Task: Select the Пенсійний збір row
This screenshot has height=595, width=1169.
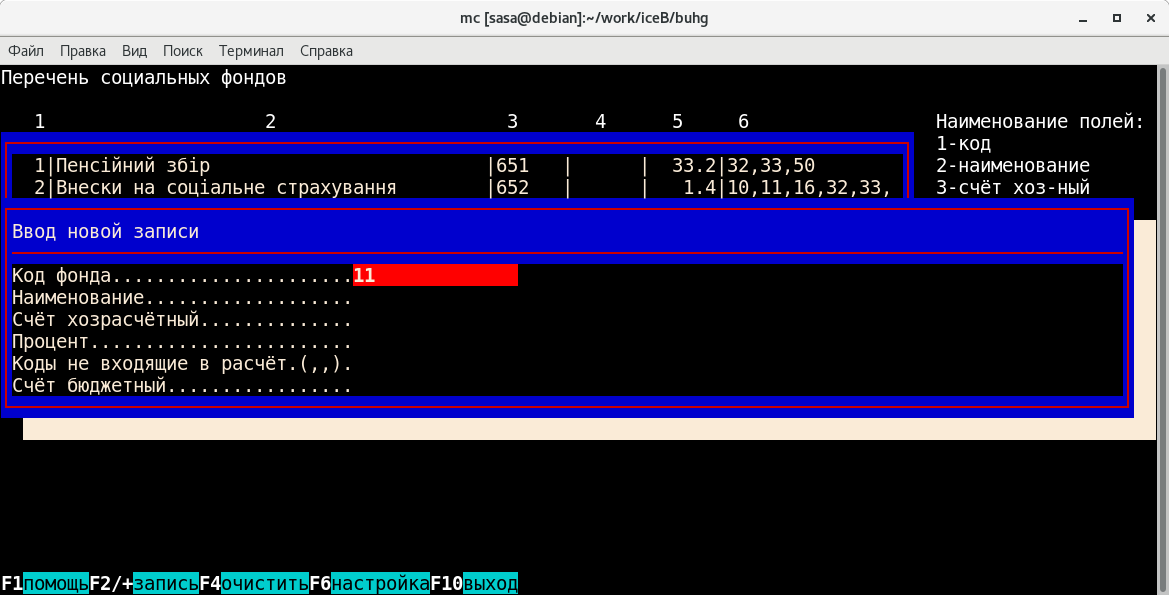Action: [x=250, y=166]
